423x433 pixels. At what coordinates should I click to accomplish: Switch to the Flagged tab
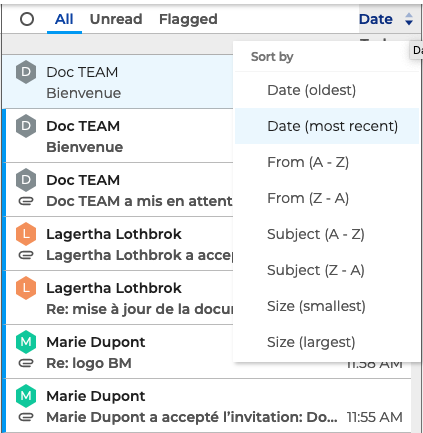(188, 19)
